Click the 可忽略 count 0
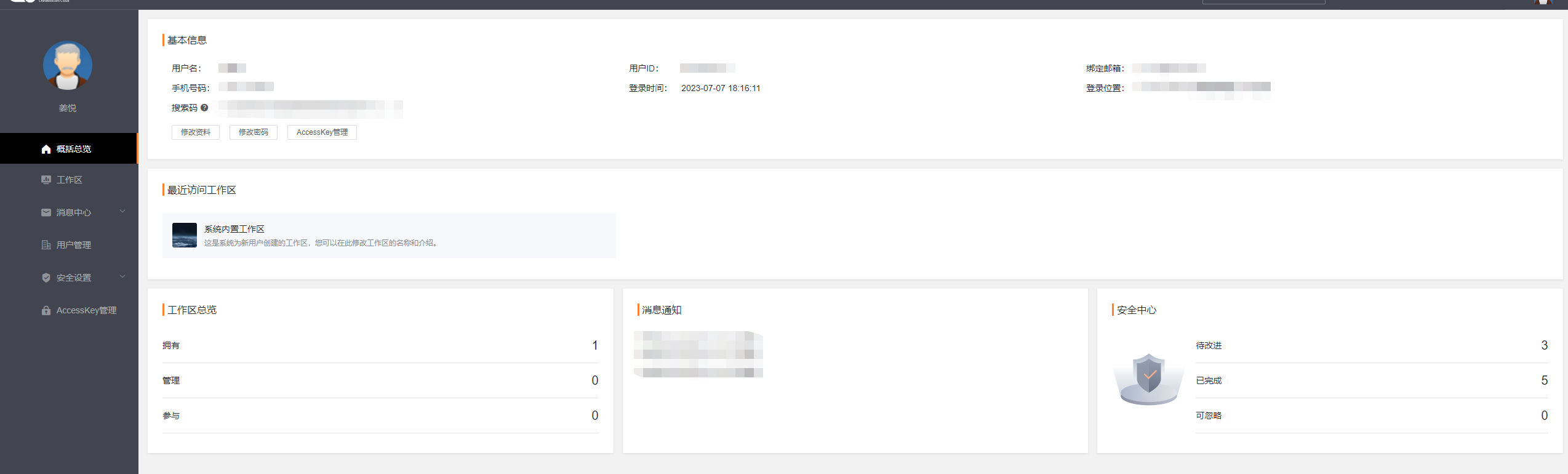This screenshot has height=474, width=1568. click(x=1545, y=416)
